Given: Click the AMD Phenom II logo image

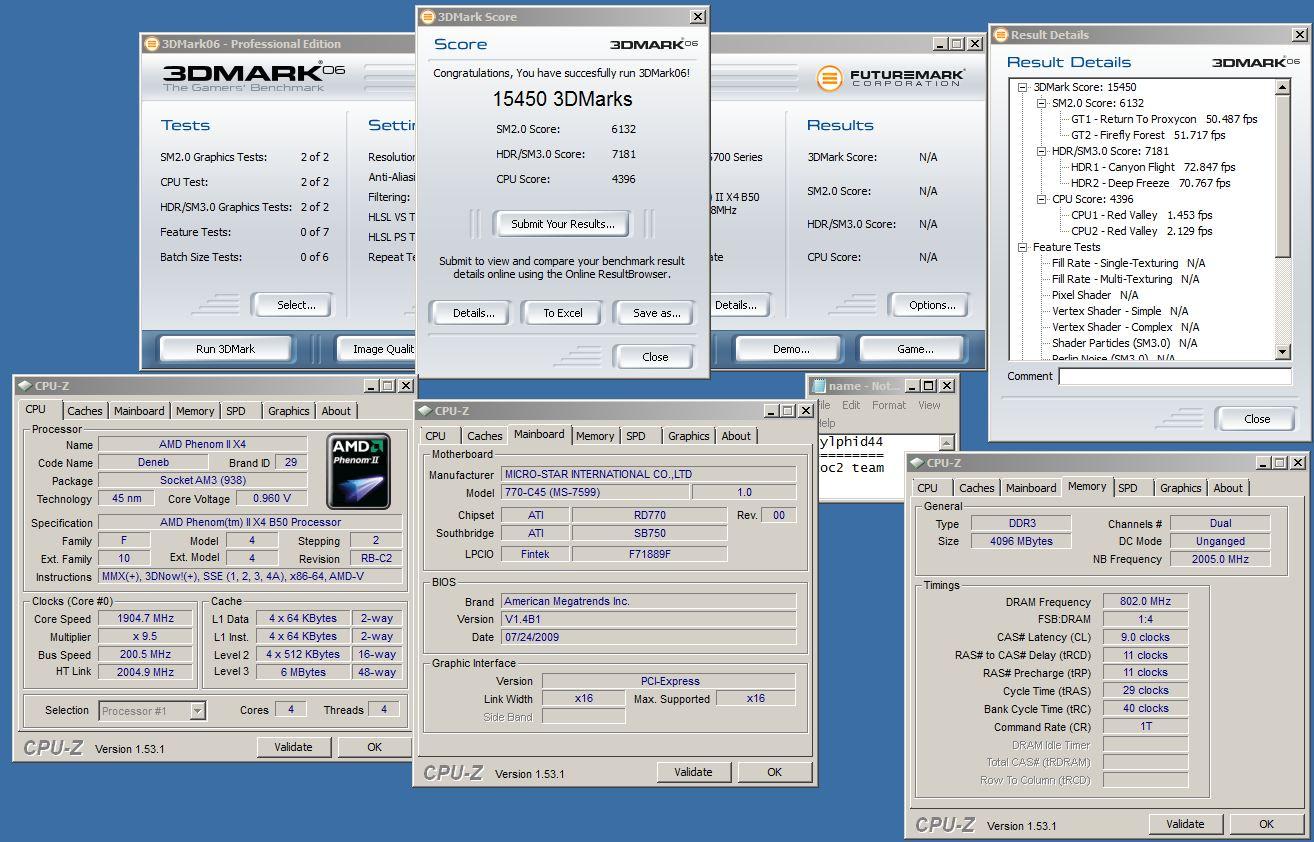Looking at the screenshot, I should [x=360, y=471].
